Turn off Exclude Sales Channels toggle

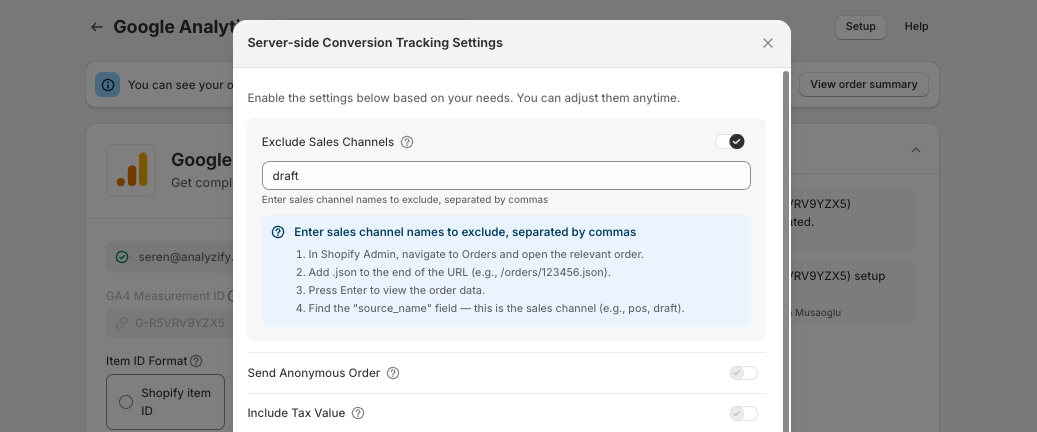click(729, 142)
